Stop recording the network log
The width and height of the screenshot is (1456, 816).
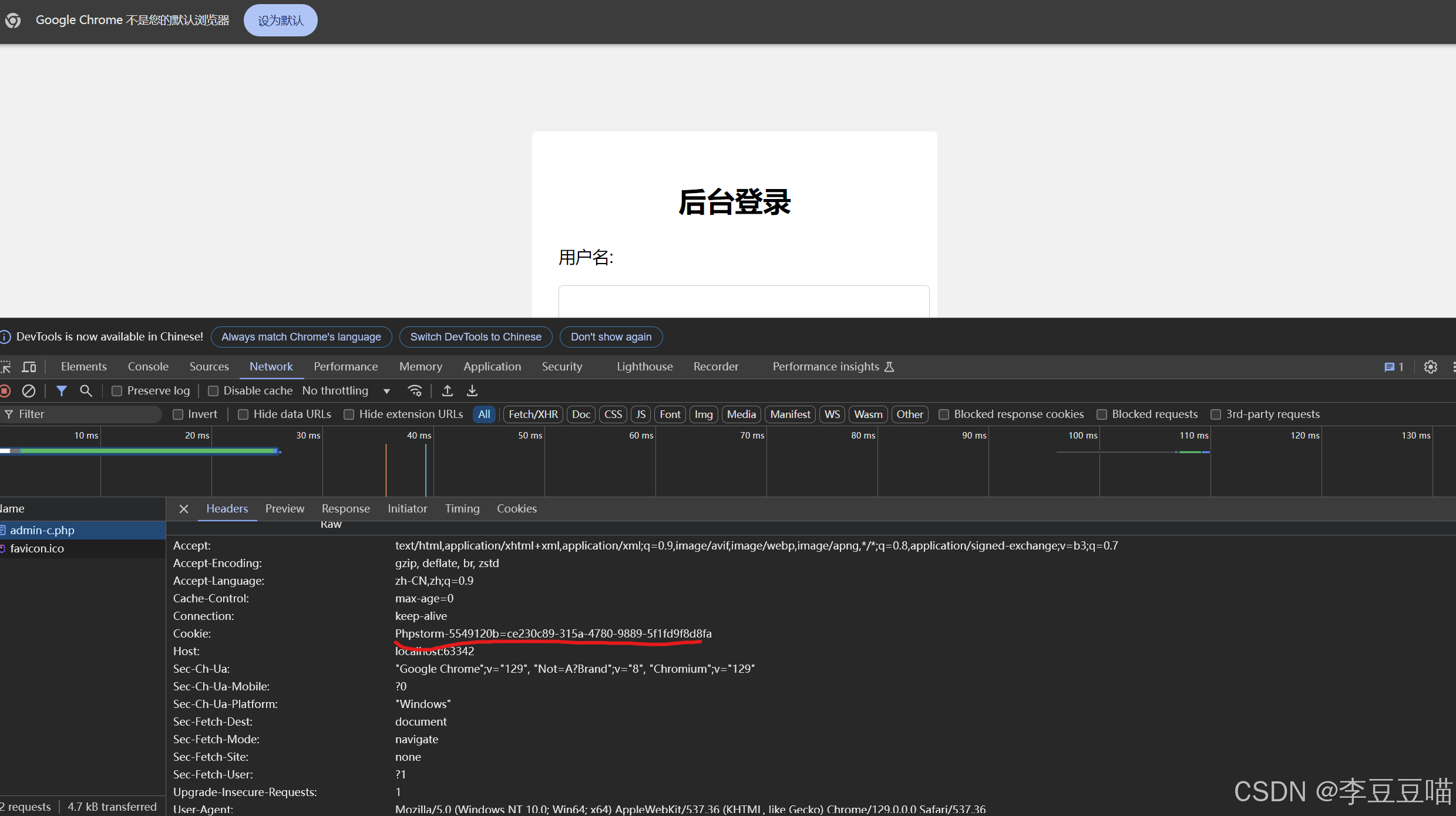5,390
